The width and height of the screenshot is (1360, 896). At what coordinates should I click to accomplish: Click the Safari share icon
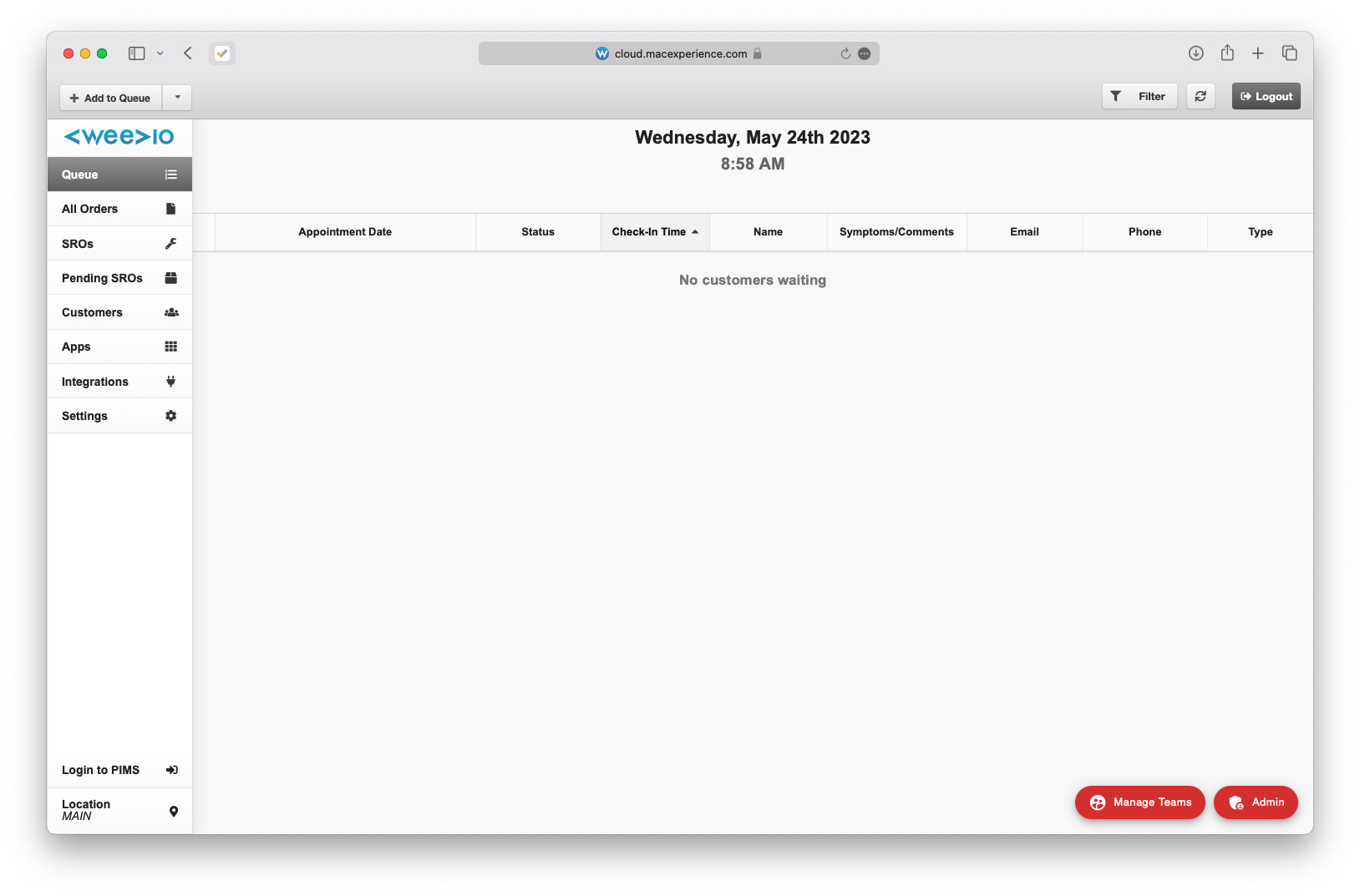coord(1226,53)
